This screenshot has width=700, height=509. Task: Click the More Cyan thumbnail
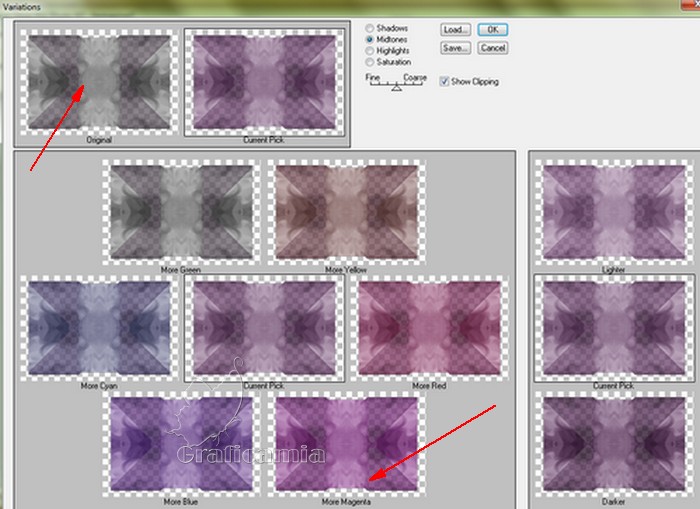(x=99, y=328)
